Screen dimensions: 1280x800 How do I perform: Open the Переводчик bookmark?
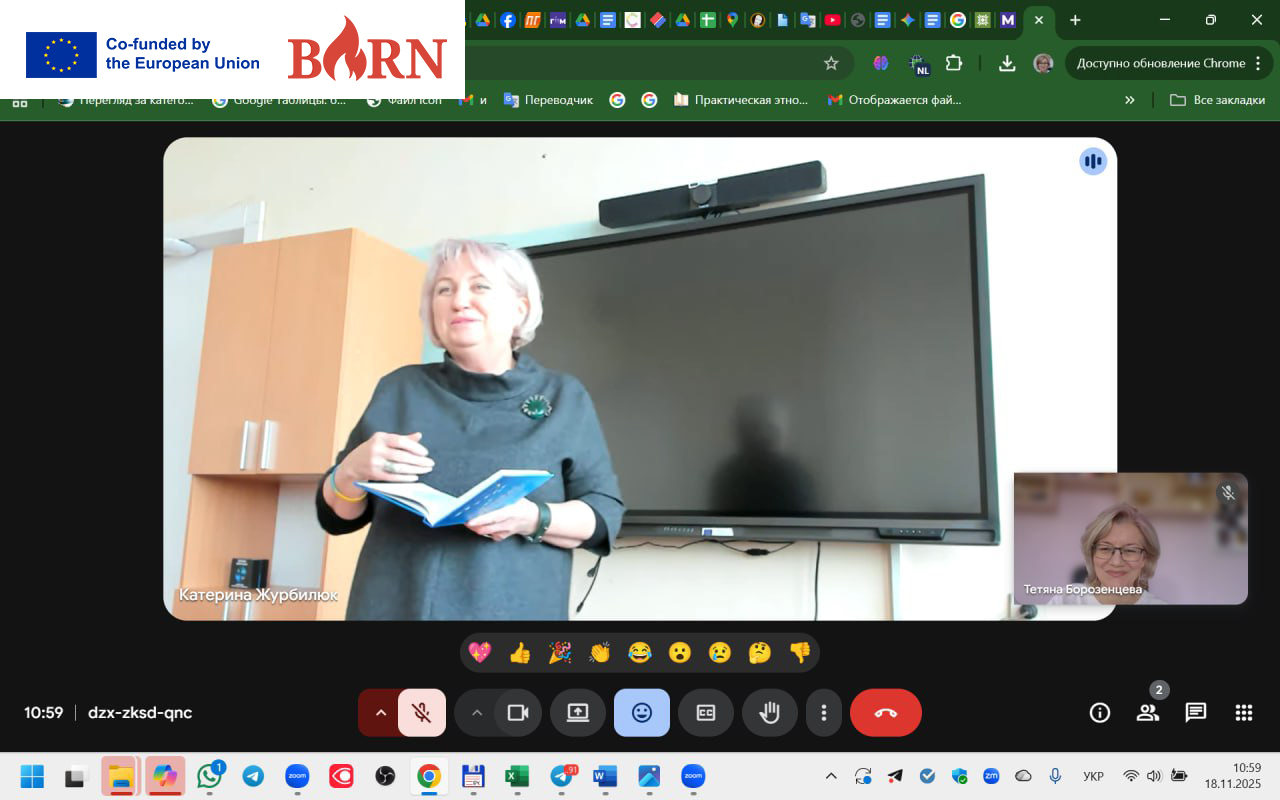548,100
